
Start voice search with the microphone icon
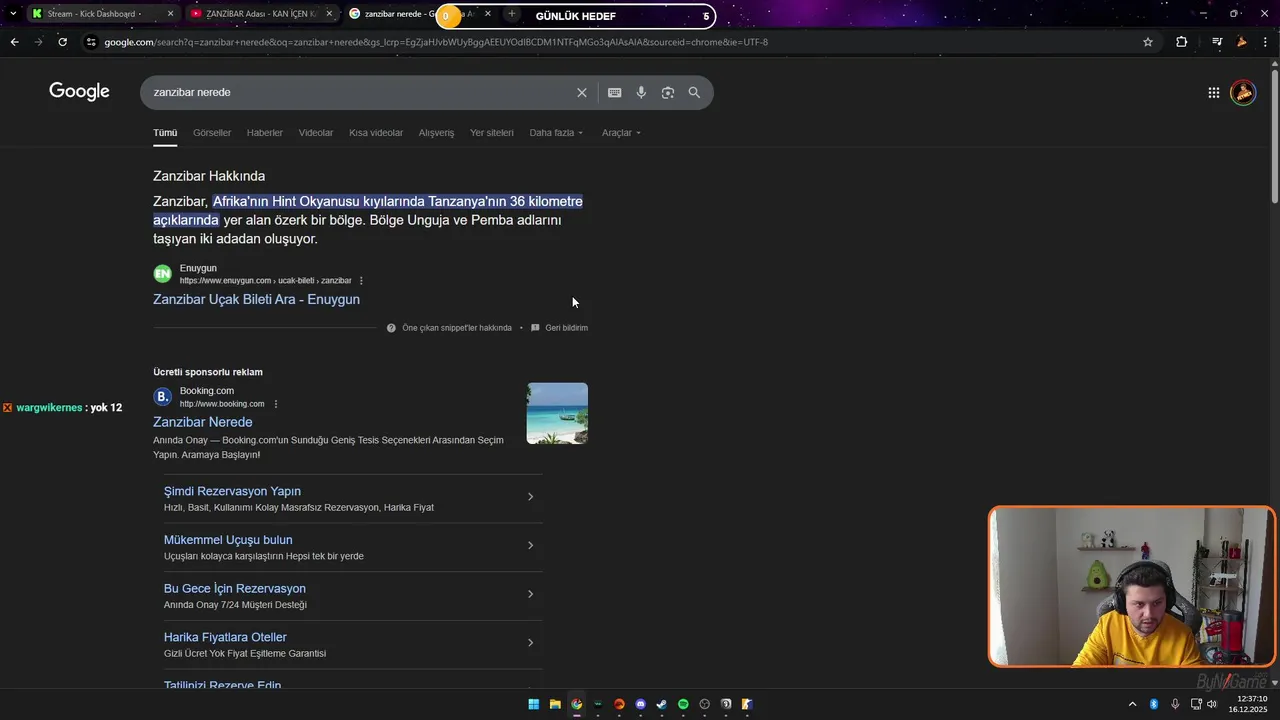pyautogui.click(x=641, y=92)
